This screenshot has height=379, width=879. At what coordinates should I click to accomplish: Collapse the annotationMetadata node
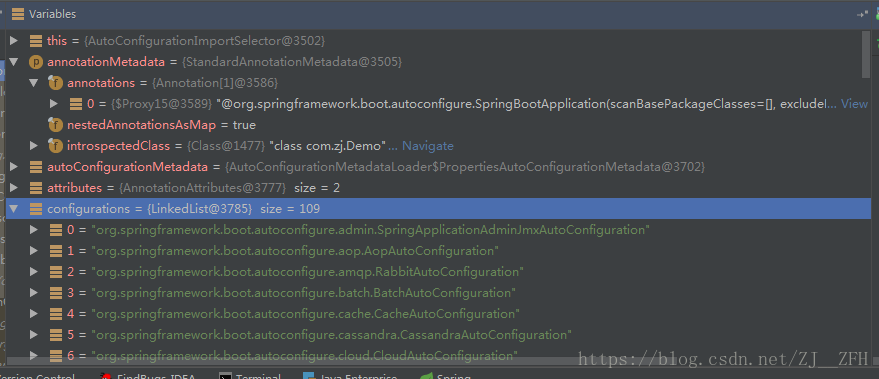[x=14, y=62]
